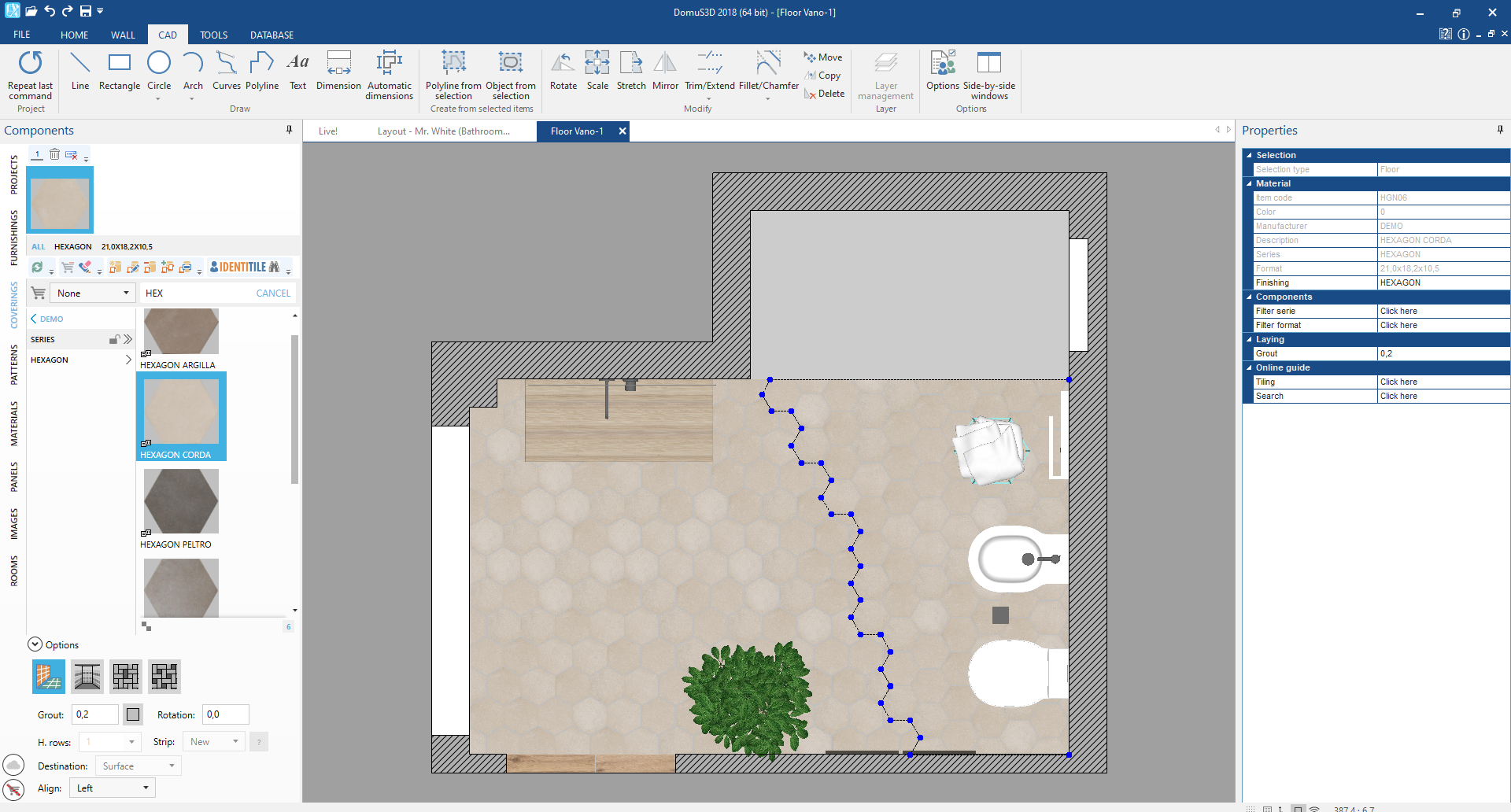
Task: Open the WALL ribbon tab
Action: tap(123, 35)
